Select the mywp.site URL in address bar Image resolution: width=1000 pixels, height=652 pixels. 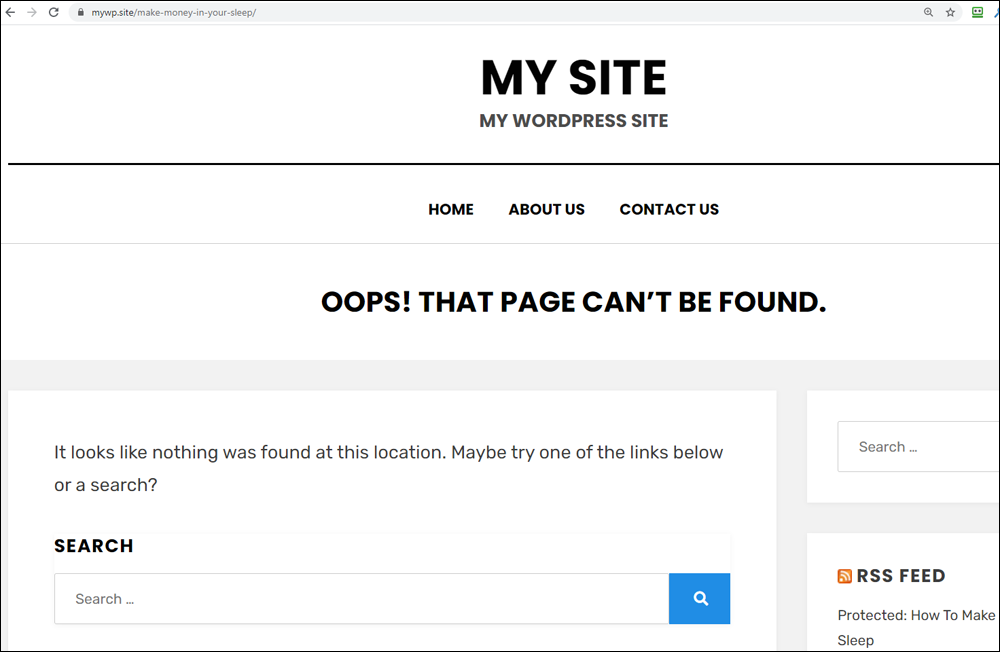pyautogui.click(x=173, y=12)
